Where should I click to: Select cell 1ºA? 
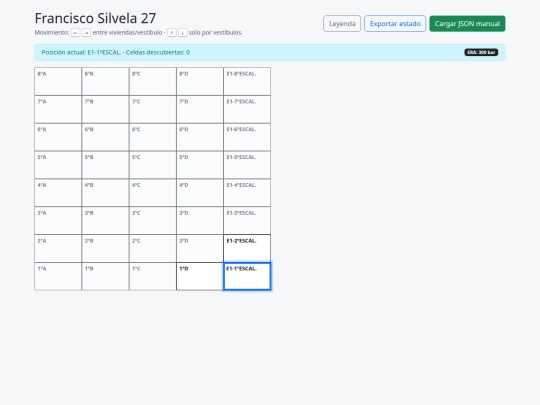[58, 277]
